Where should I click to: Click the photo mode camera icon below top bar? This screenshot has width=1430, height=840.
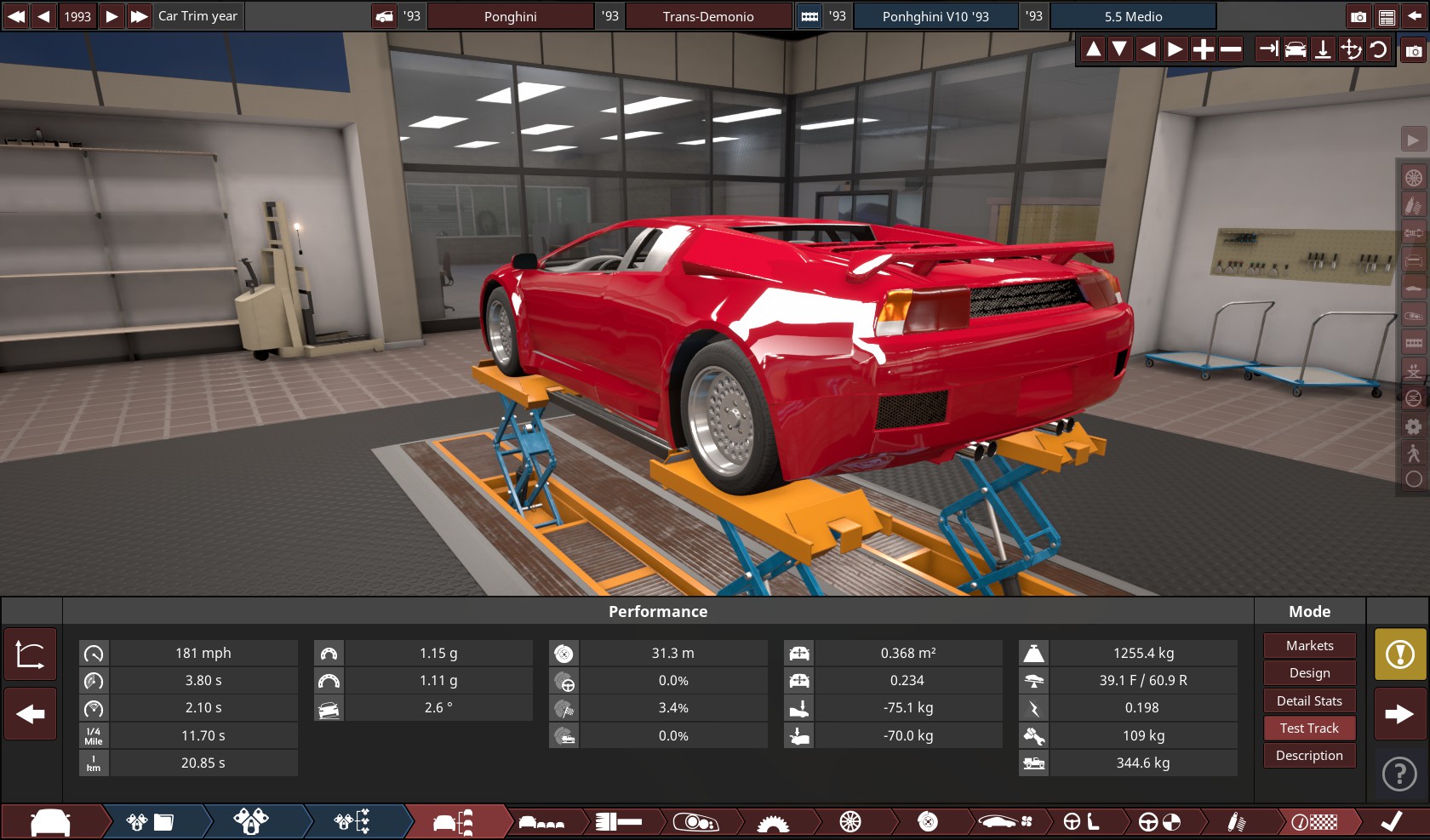click(1414, 51)
